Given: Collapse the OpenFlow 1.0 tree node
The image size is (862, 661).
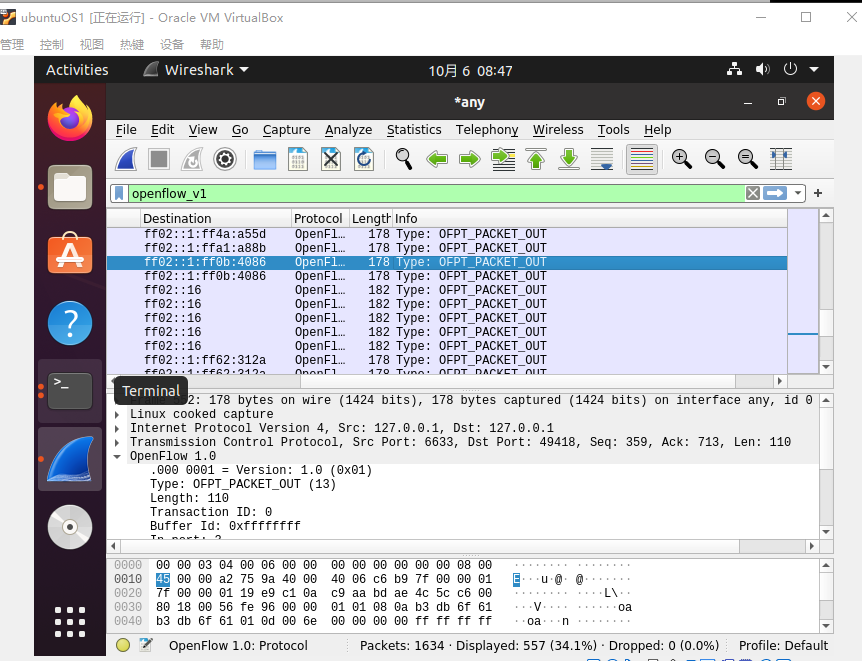Looking at the screenshot, I should click(117, 456).
